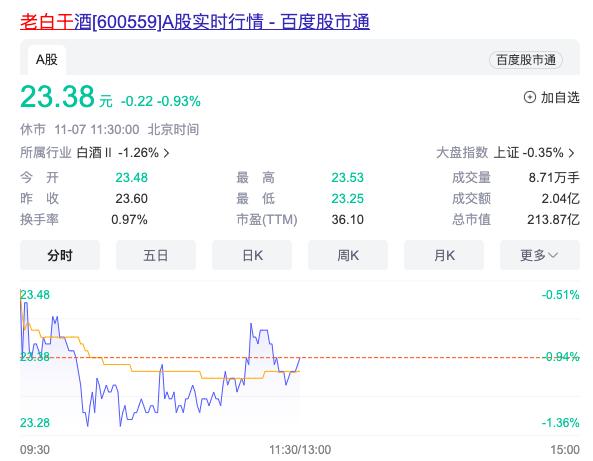Expand the chevron after 上证 -0.35%

pyautogui.click(x=571, y=153)
